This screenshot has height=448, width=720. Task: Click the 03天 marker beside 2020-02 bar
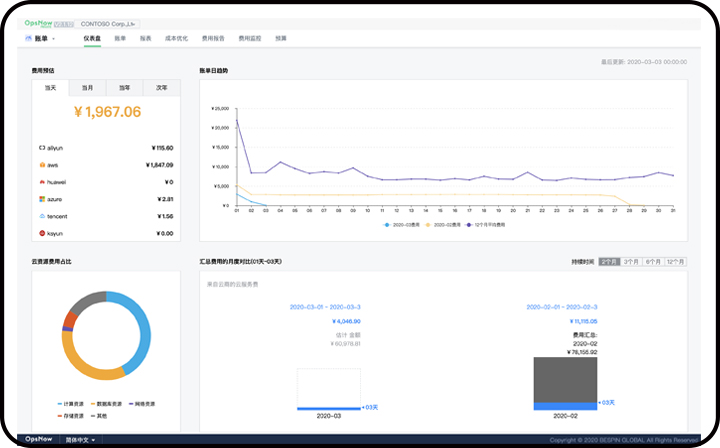607,403
